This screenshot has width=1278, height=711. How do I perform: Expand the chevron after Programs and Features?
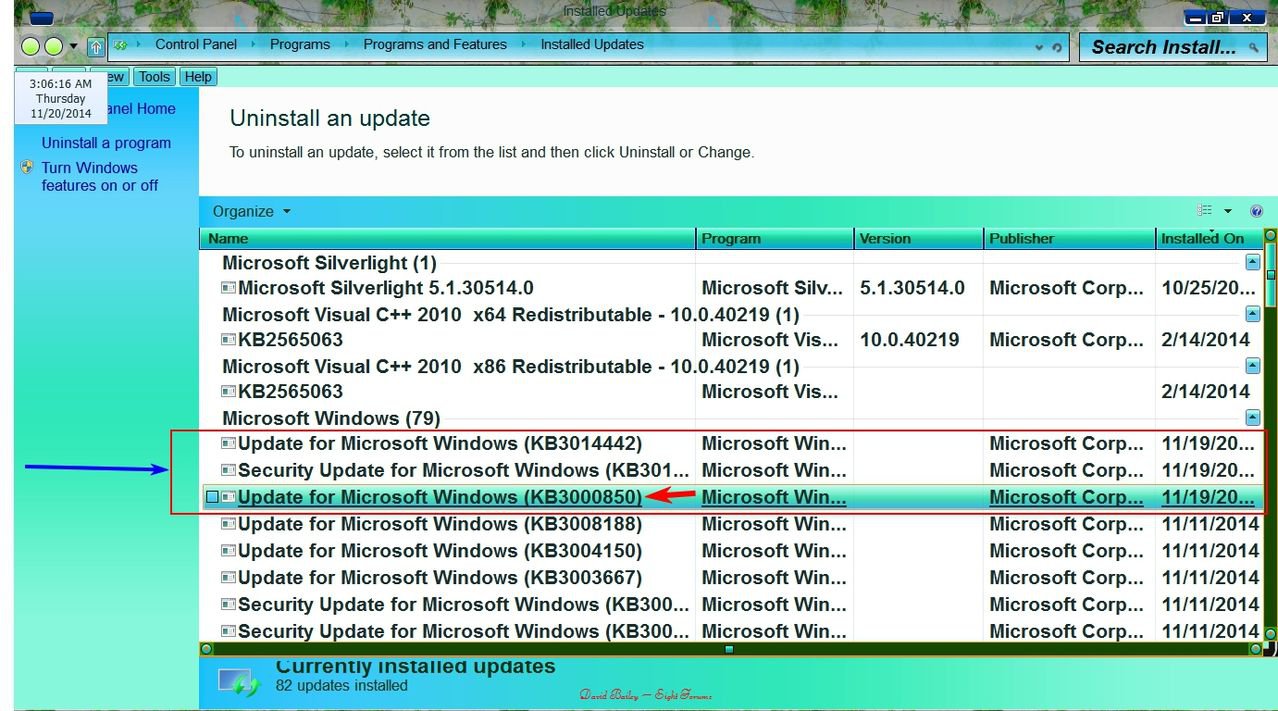[x=524, y=44]
